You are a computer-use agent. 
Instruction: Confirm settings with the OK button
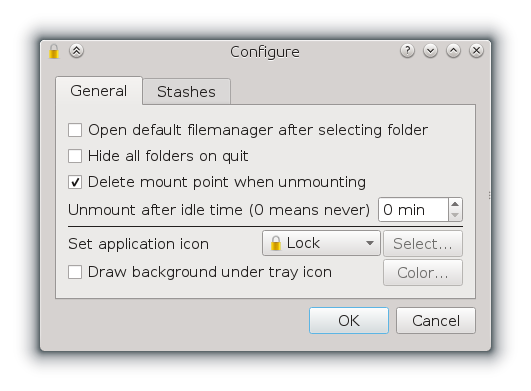click(x=349, y=321)
